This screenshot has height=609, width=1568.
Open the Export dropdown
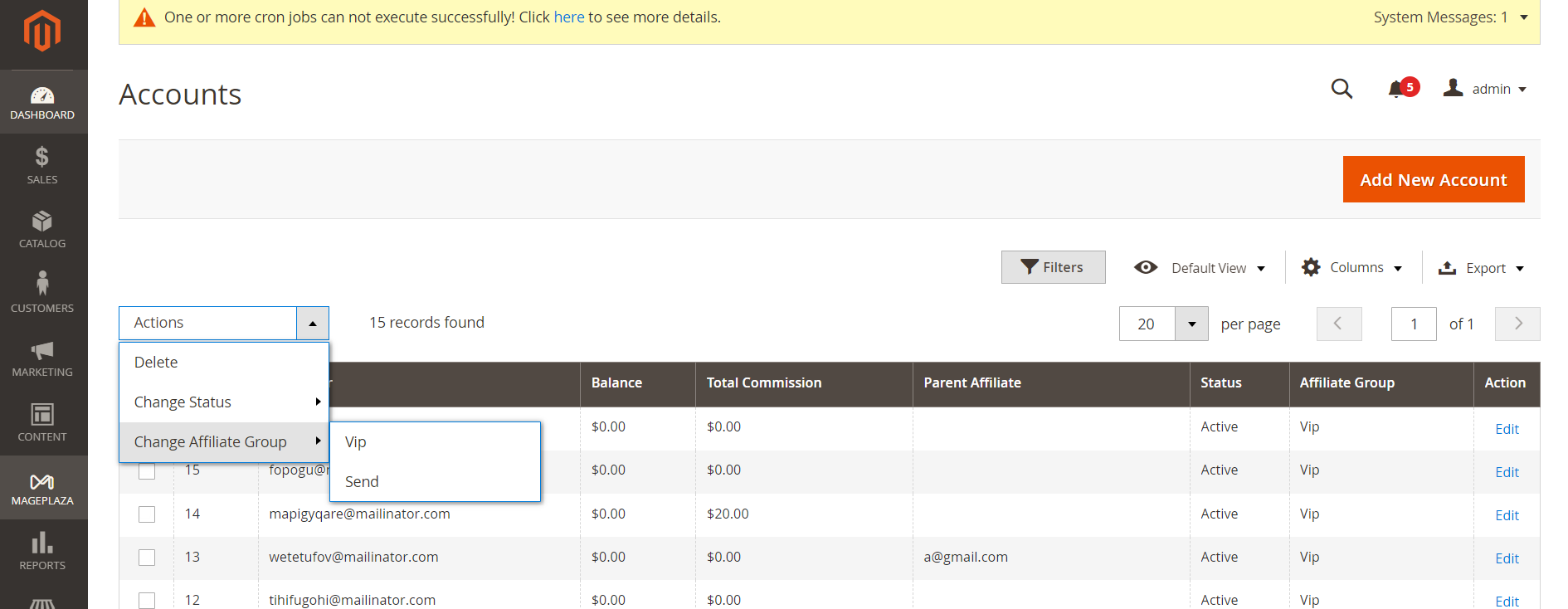(x=1482, y=268)
